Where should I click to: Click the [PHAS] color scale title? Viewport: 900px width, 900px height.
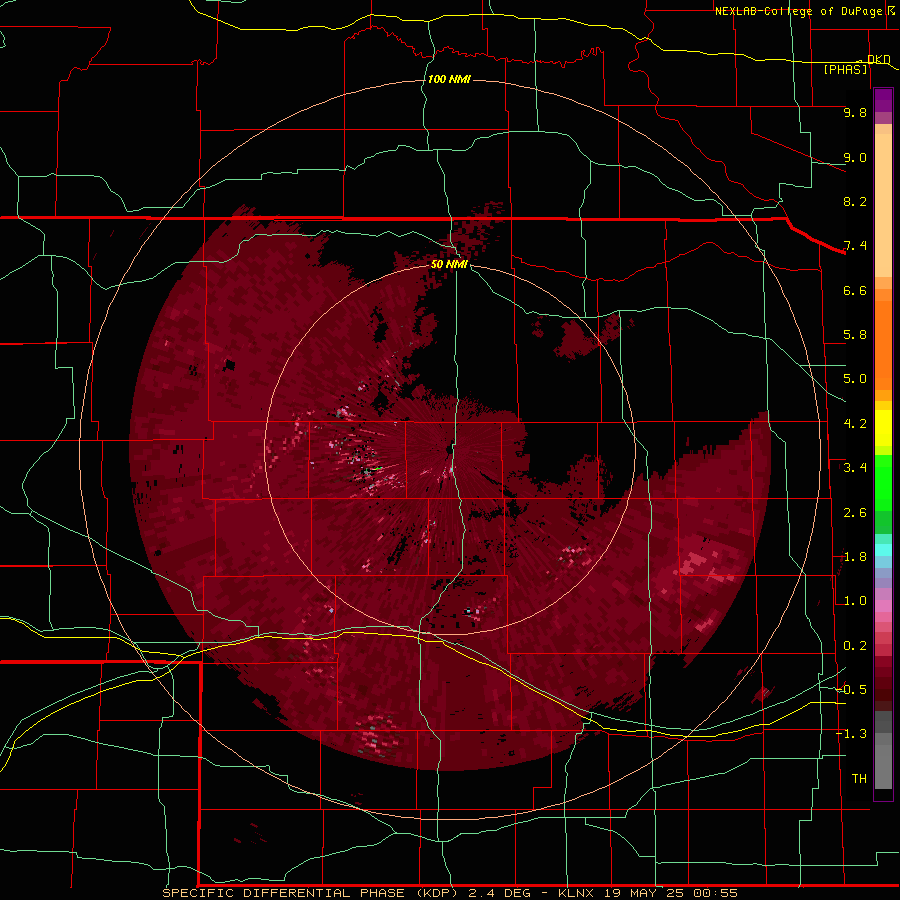coord(845,70)
